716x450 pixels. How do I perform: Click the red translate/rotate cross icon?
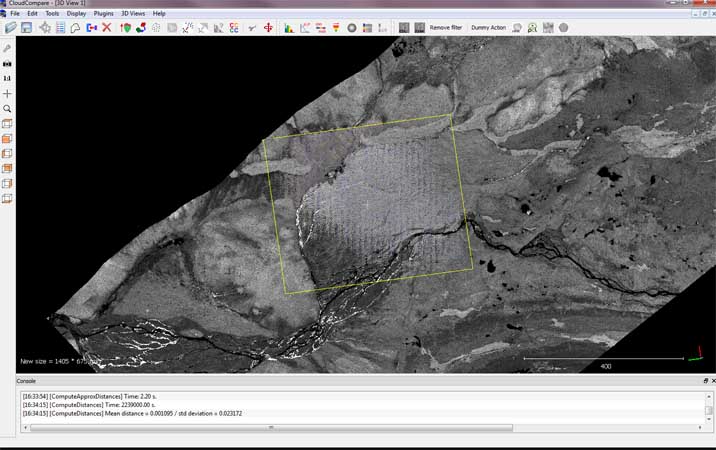pyautogui.click(x=268, y=28)
